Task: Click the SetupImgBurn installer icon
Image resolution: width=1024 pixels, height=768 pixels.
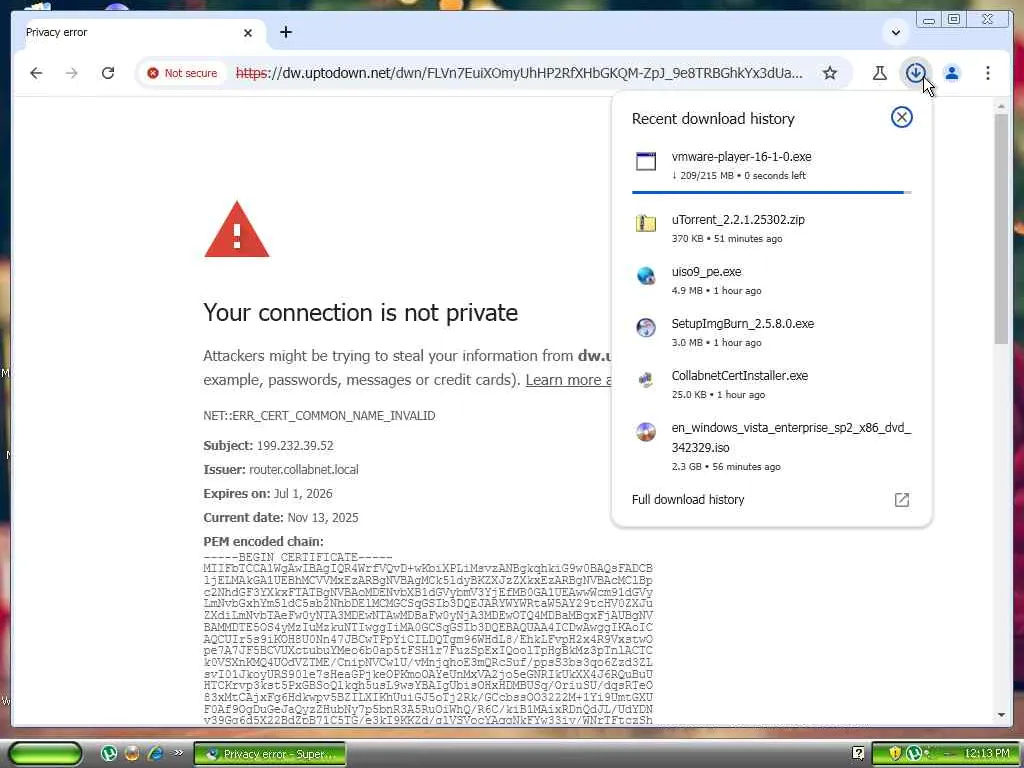Action: coord(646,327)
